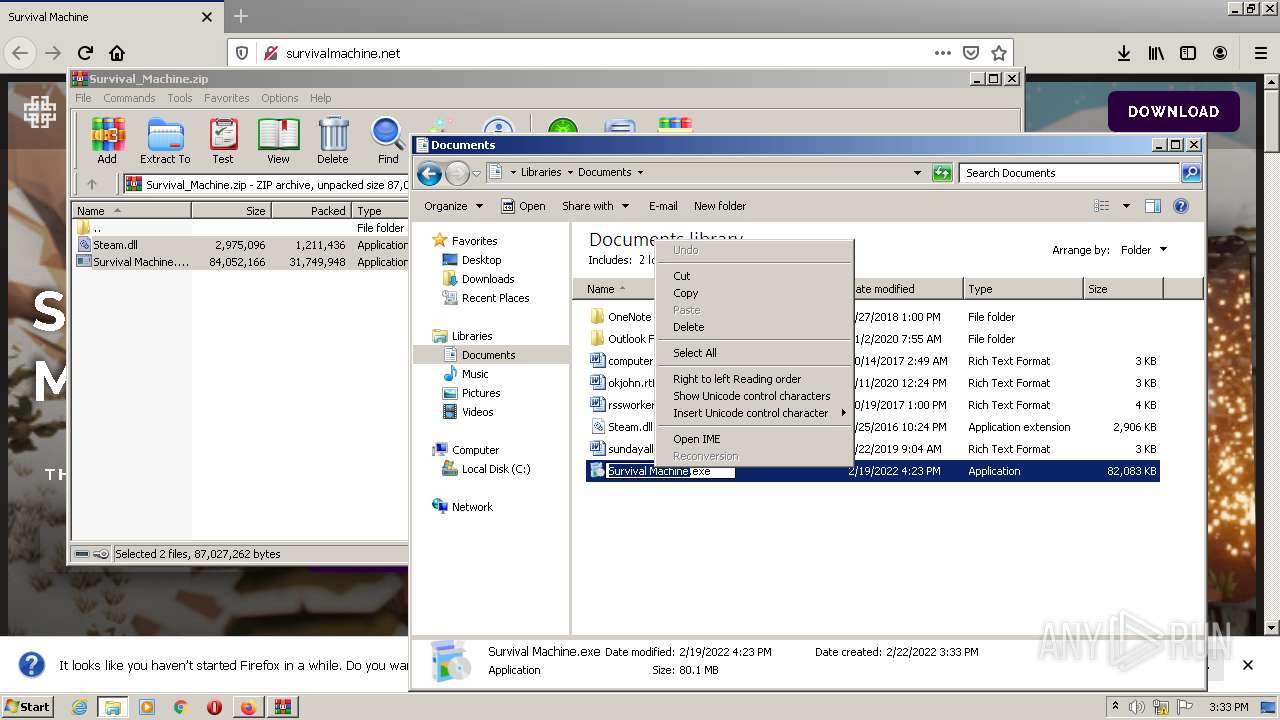Viewport: 1280px width, 720px height.
Task: Expand the address bar history dropdown
Action: (x=917, y=173)
